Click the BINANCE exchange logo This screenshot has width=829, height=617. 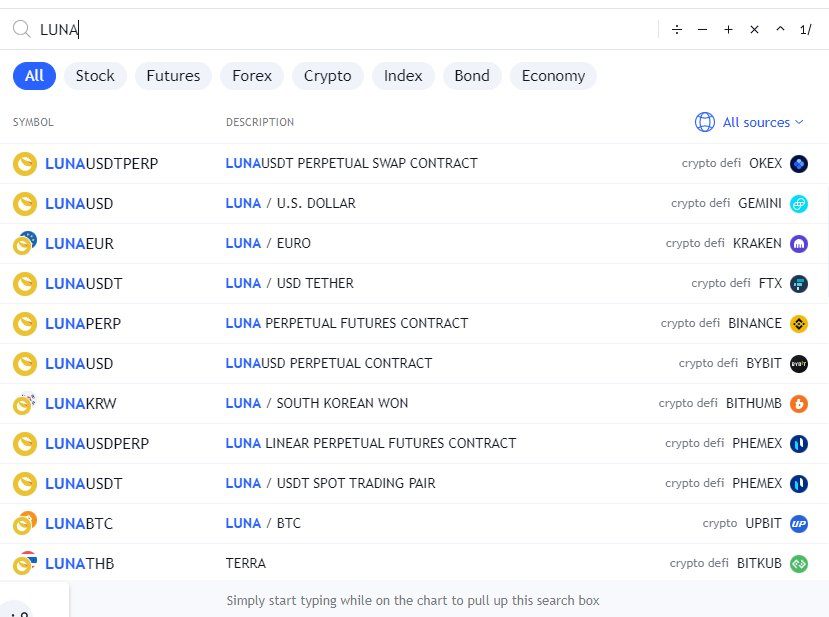click(x=799, y=324)
